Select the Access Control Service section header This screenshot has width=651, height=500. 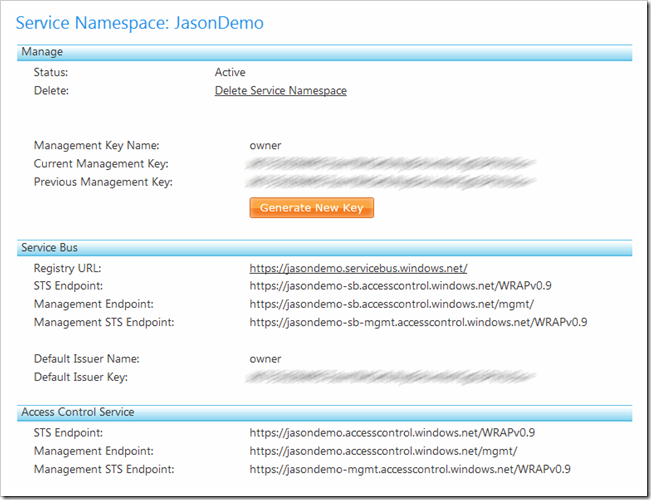point(325,412)
